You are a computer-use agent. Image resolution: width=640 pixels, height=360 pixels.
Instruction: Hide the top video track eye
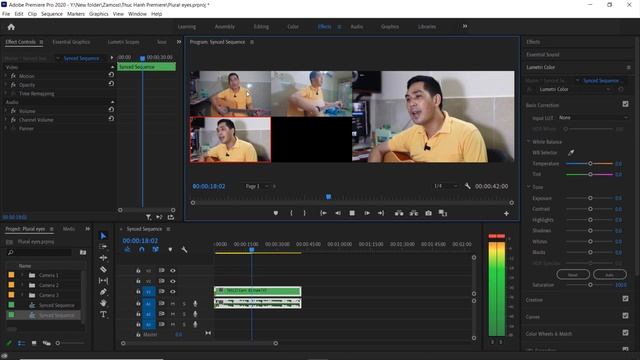(x=173, y=270)
